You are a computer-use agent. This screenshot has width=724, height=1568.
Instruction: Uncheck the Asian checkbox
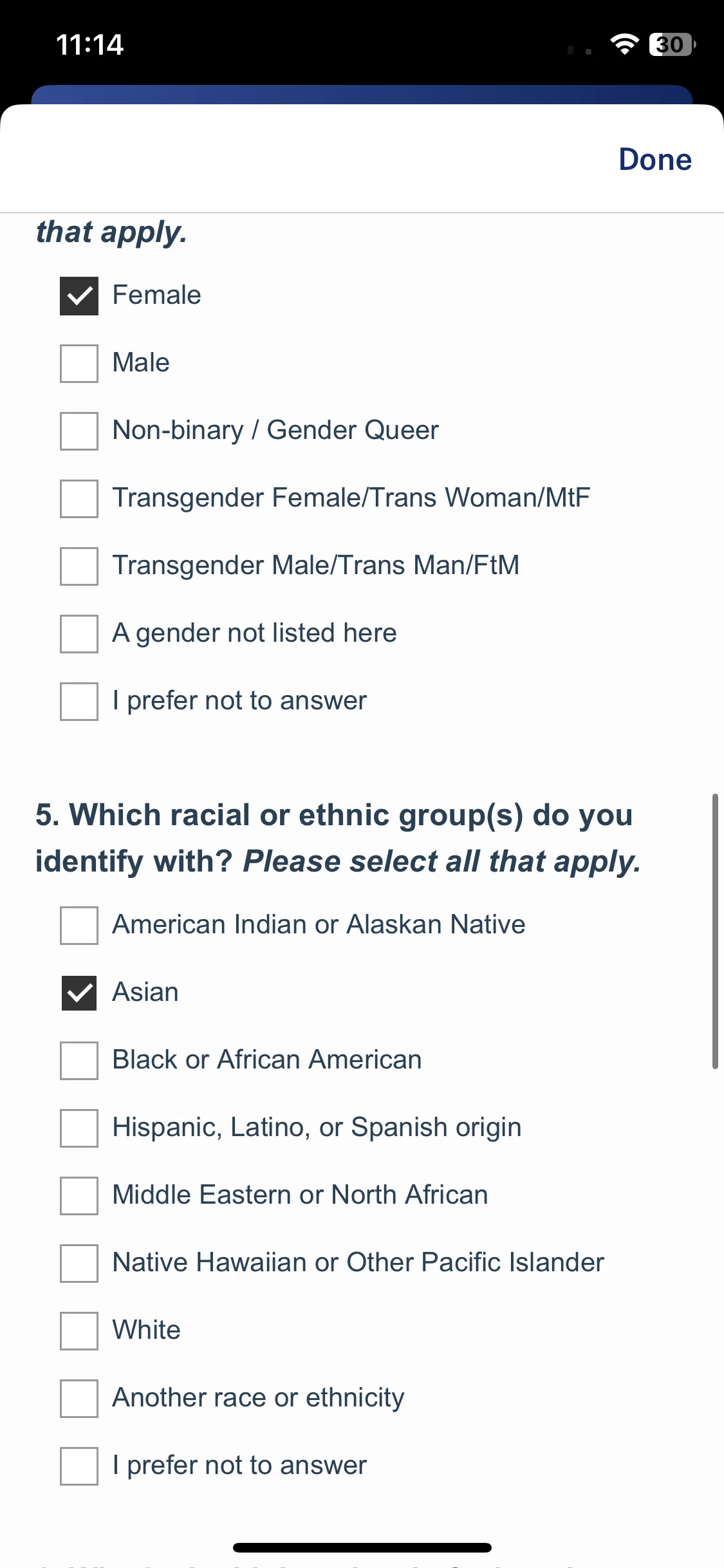[x=79, y=993]
